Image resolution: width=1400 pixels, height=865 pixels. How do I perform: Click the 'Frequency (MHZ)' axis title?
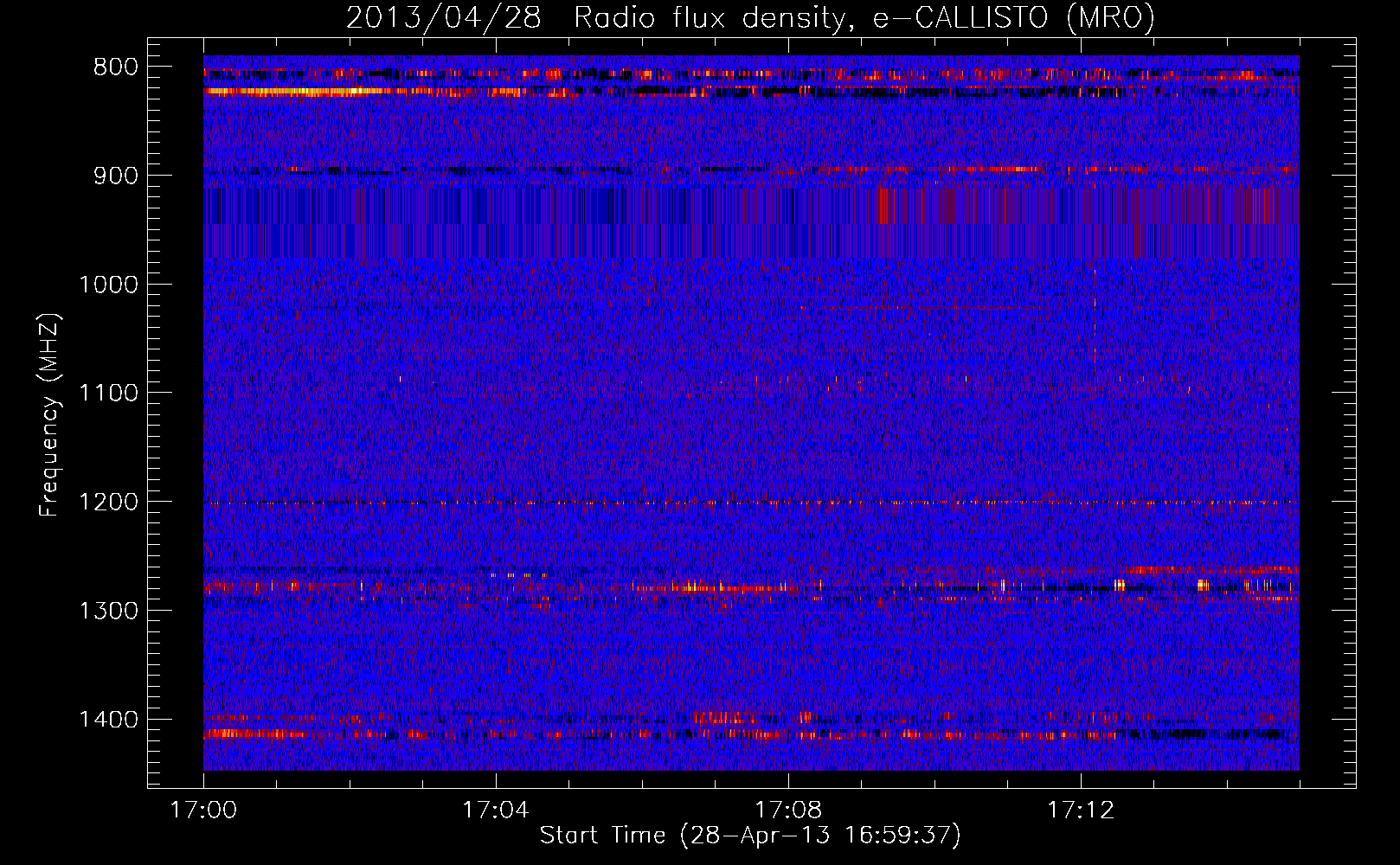(50, 414)
